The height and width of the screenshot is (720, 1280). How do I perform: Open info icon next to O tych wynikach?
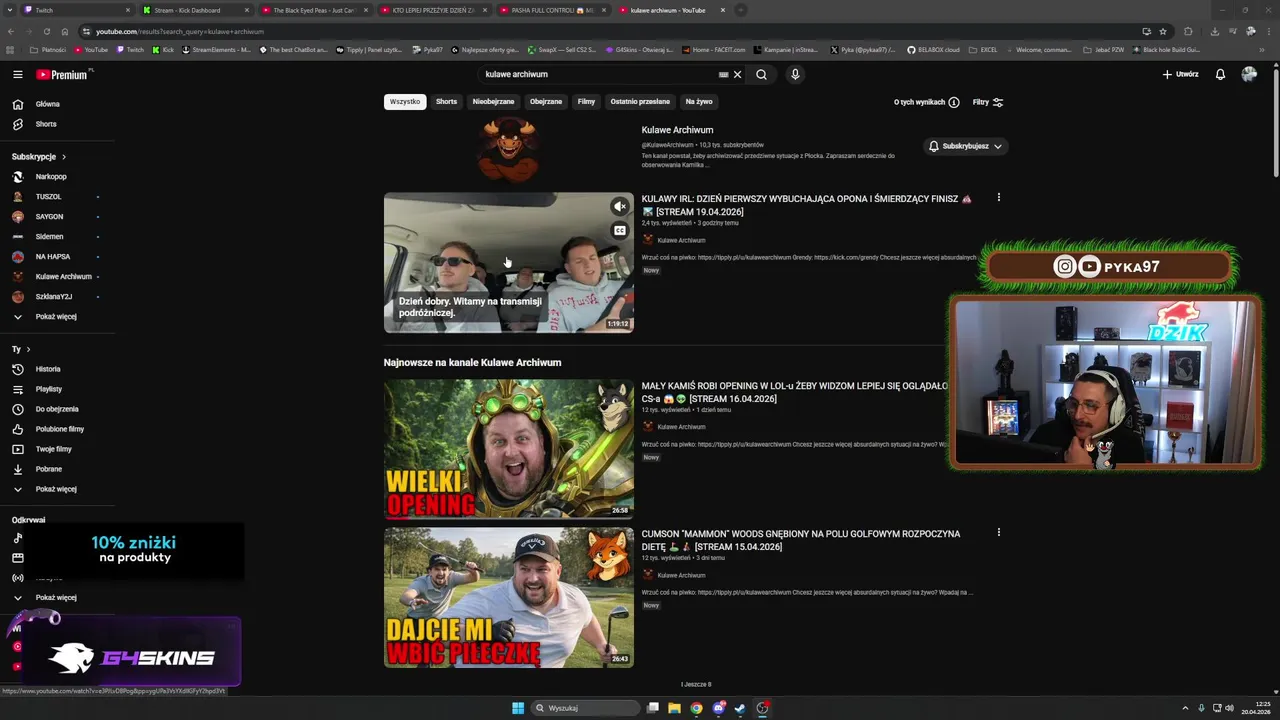954,102
